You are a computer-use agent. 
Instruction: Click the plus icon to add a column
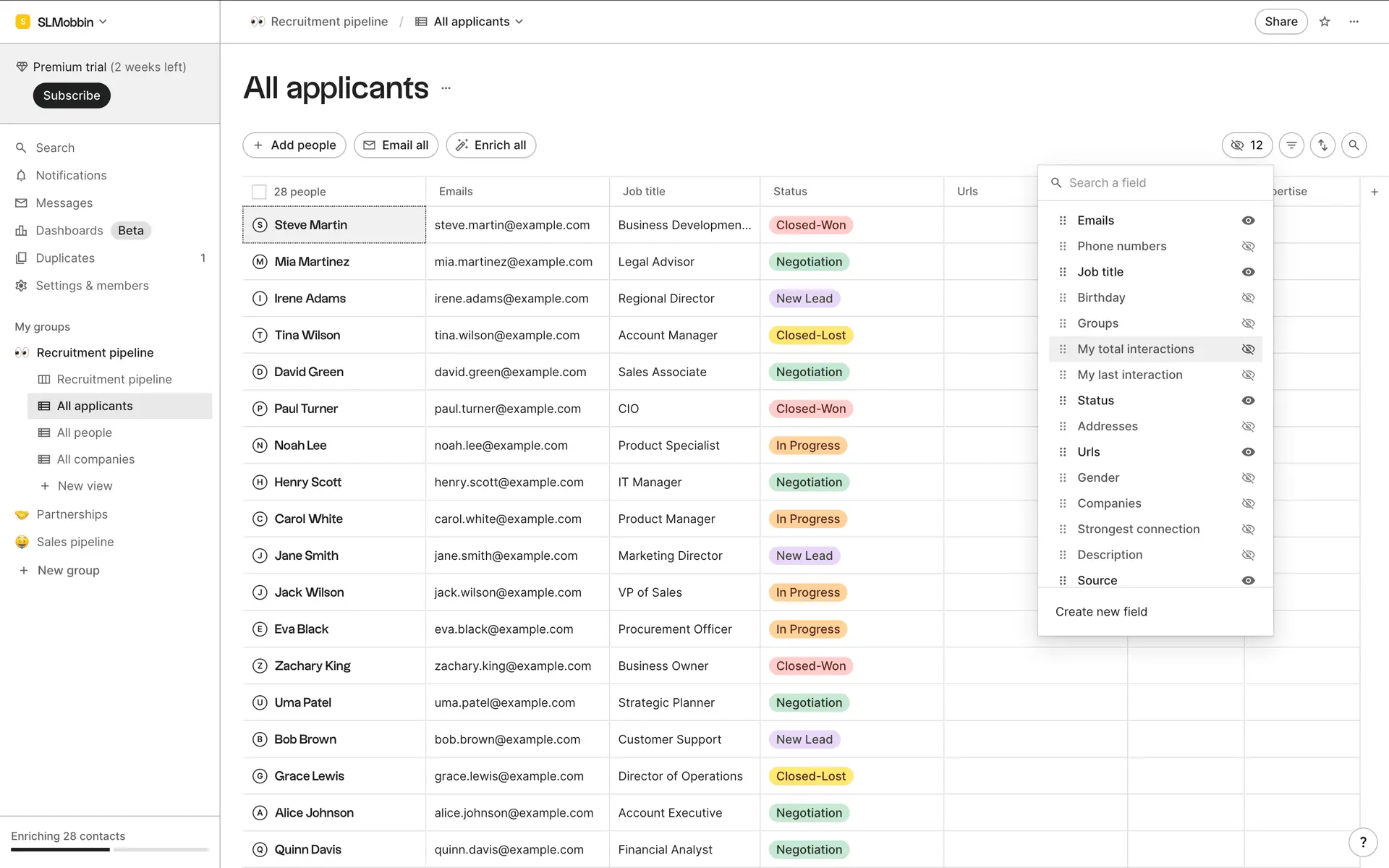1375,192
